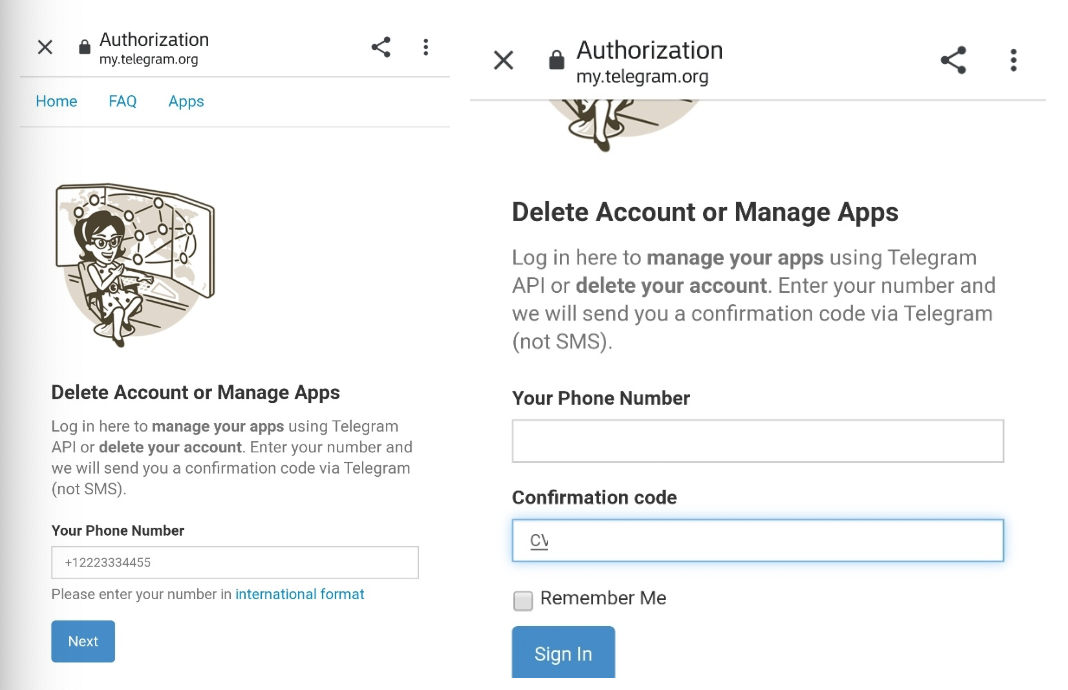The width and height of the screenshot is (1068, 690).
Task: Share the page from right panel
Action: pos(953,60)
